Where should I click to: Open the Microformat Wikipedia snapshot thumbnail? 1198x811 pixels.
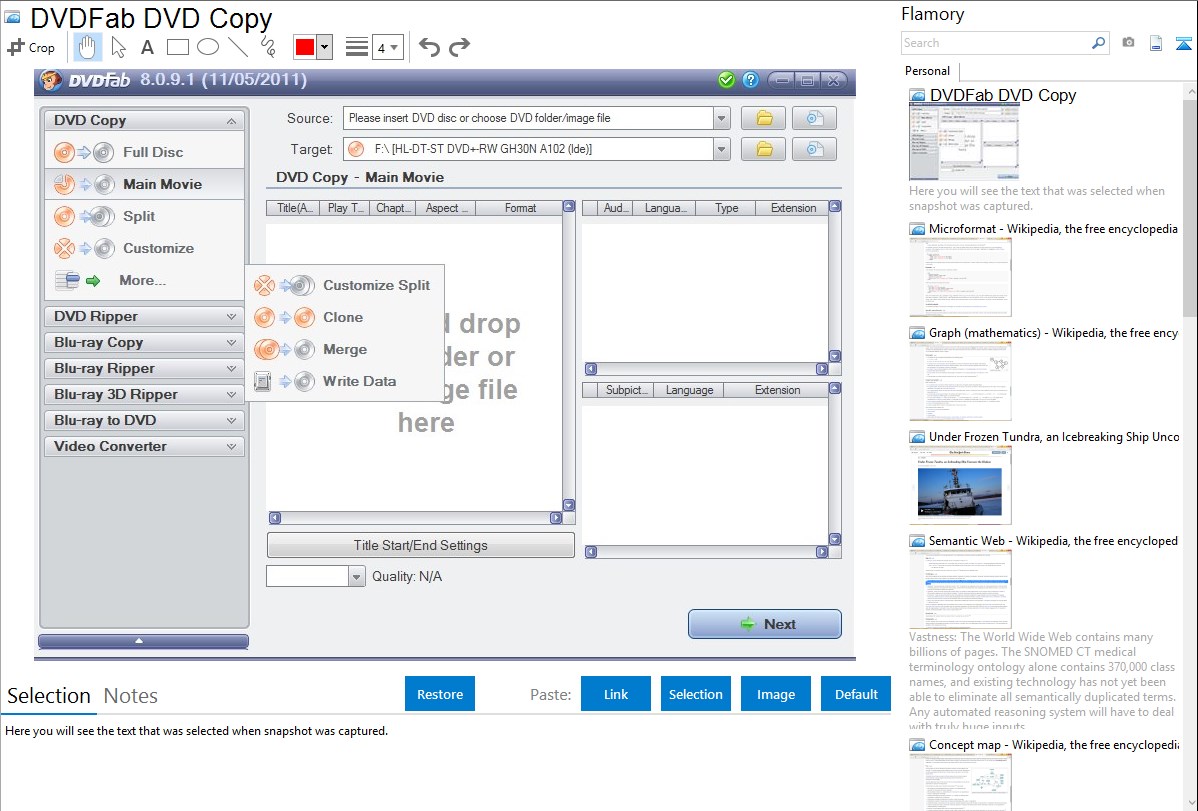coord(960,277)
